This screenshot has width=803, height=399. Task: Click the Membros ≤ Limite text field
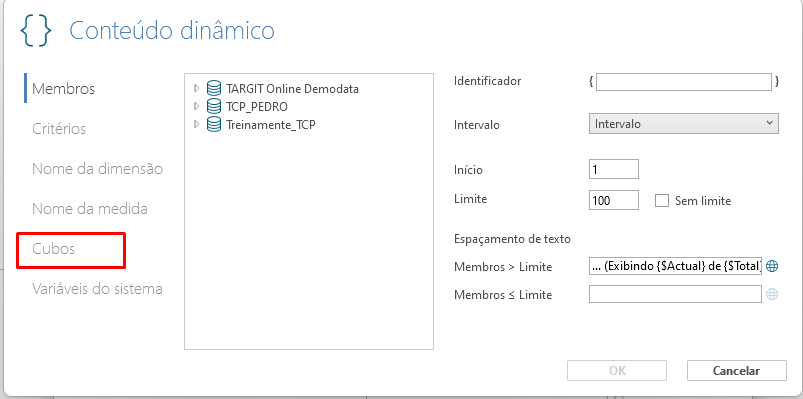click(675, 294)
